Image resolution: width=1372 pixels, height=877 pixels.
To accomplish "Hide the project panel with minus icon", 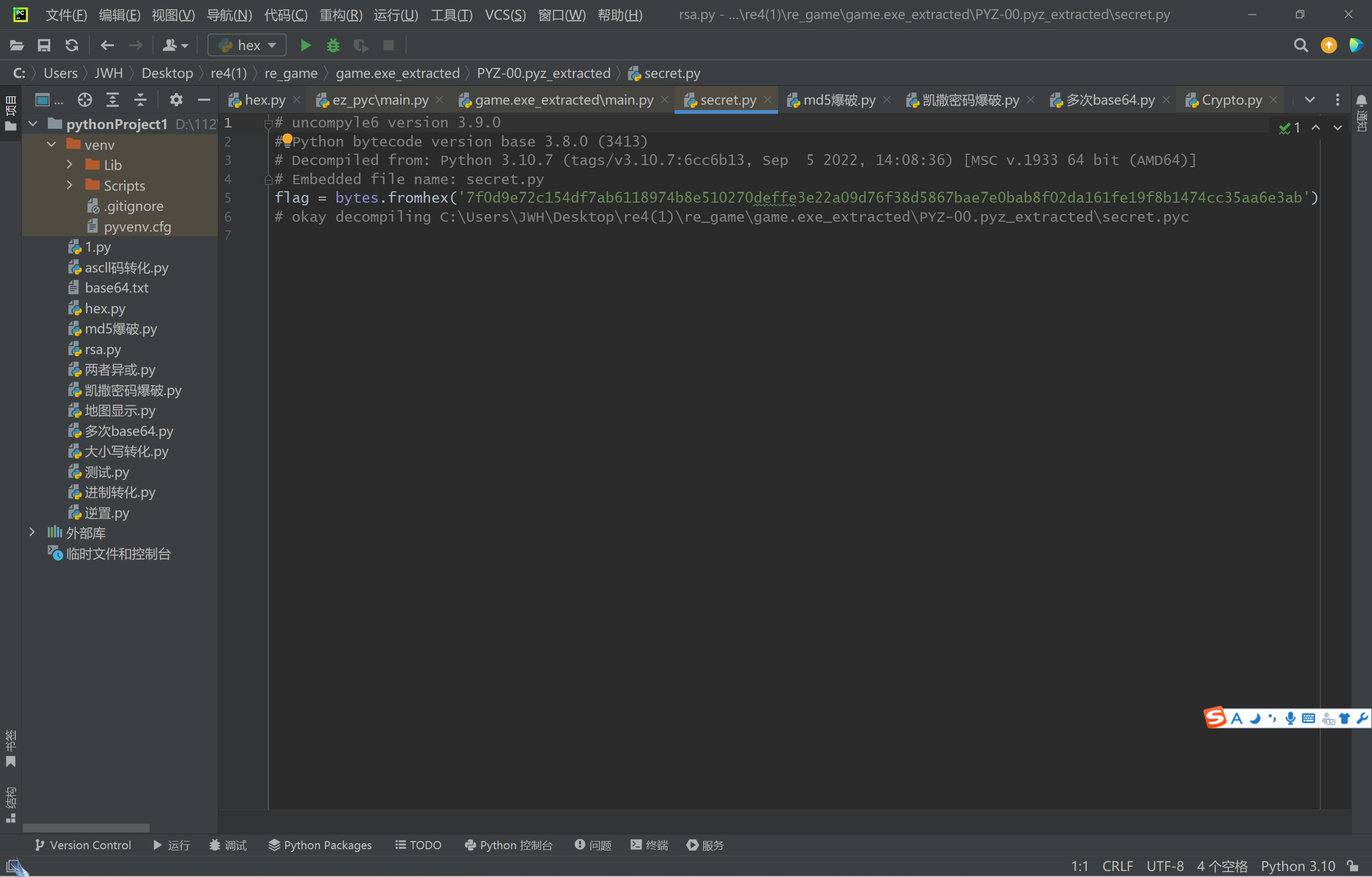I will coord(204,100).
